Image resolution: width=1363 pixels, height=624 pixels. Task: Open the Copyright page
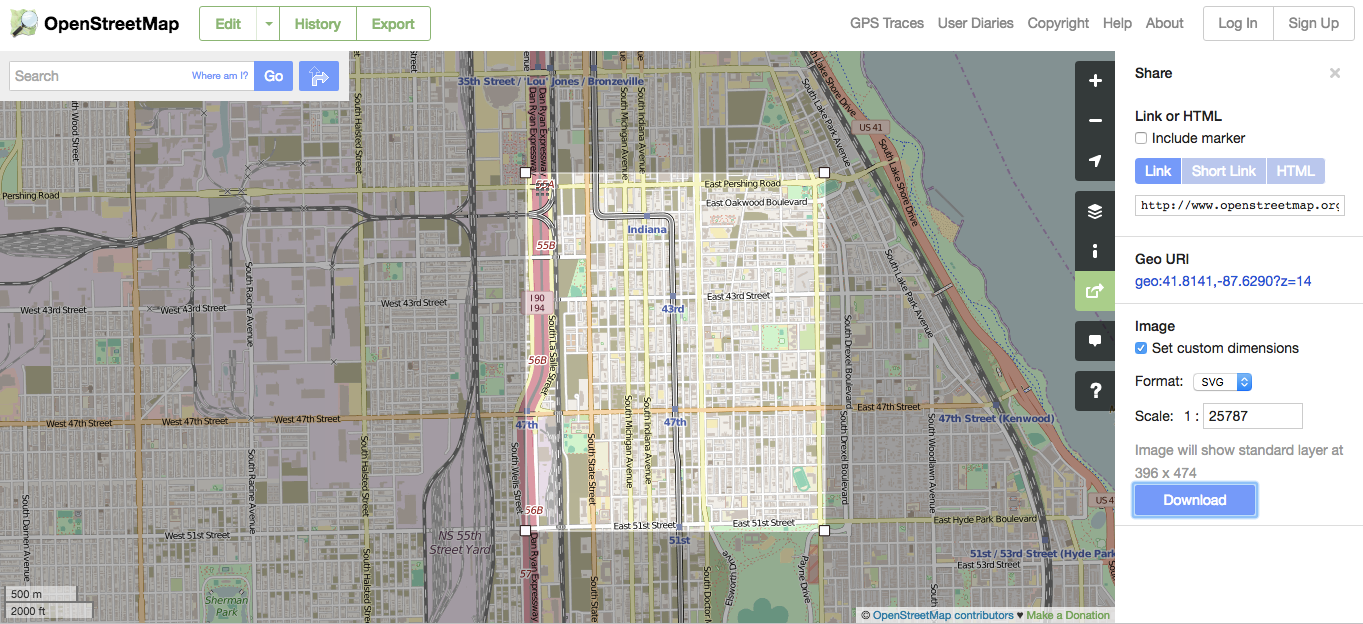pos(1058,23)
